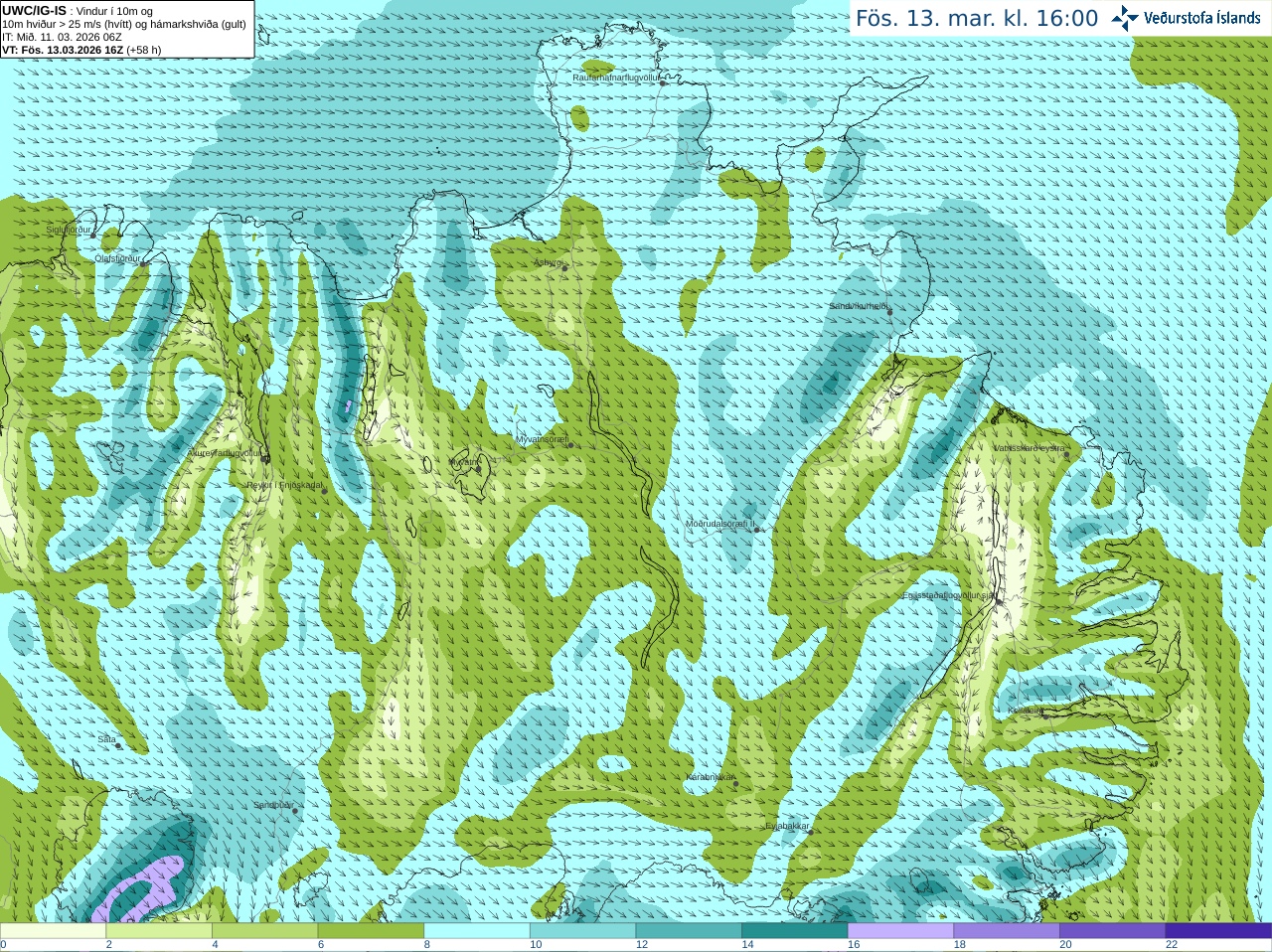
Task: Click the legend value 4
Action: point(215,945)
